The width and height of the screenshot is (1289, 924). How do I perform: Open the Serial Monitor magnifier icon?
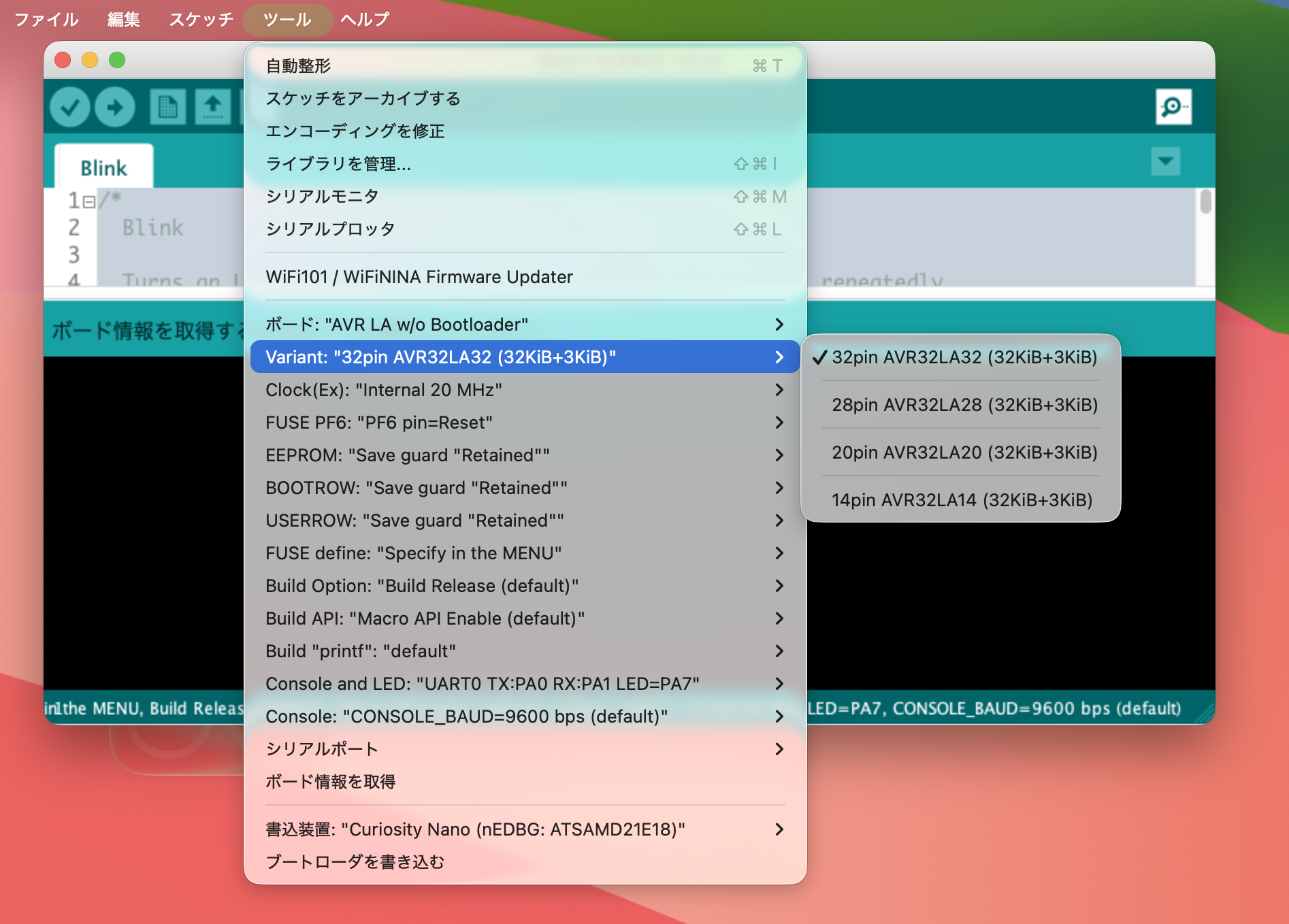(x=1173, y=107)
